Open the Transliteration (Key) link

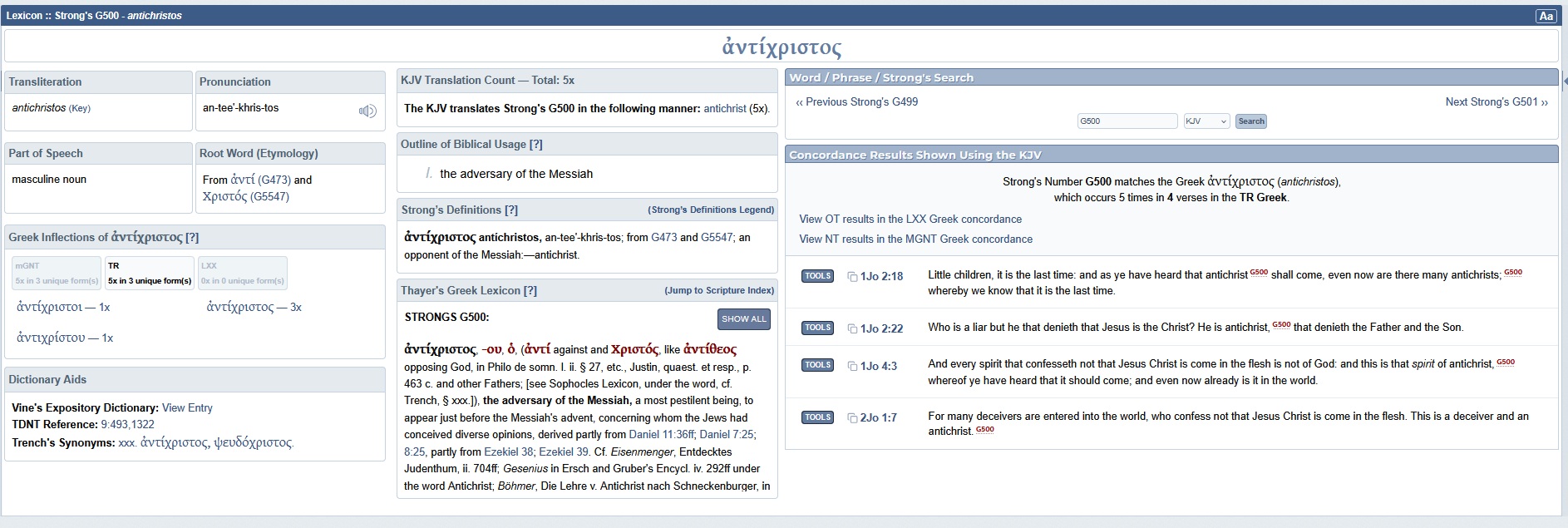[80, 109]
